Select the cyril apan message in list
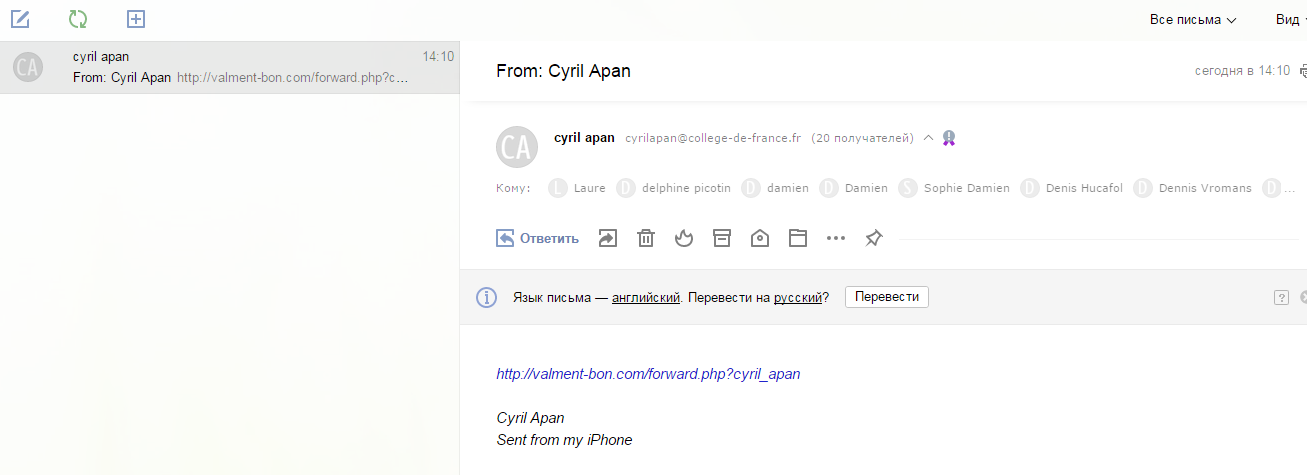Screen dimensions: 1307x475 230,67
